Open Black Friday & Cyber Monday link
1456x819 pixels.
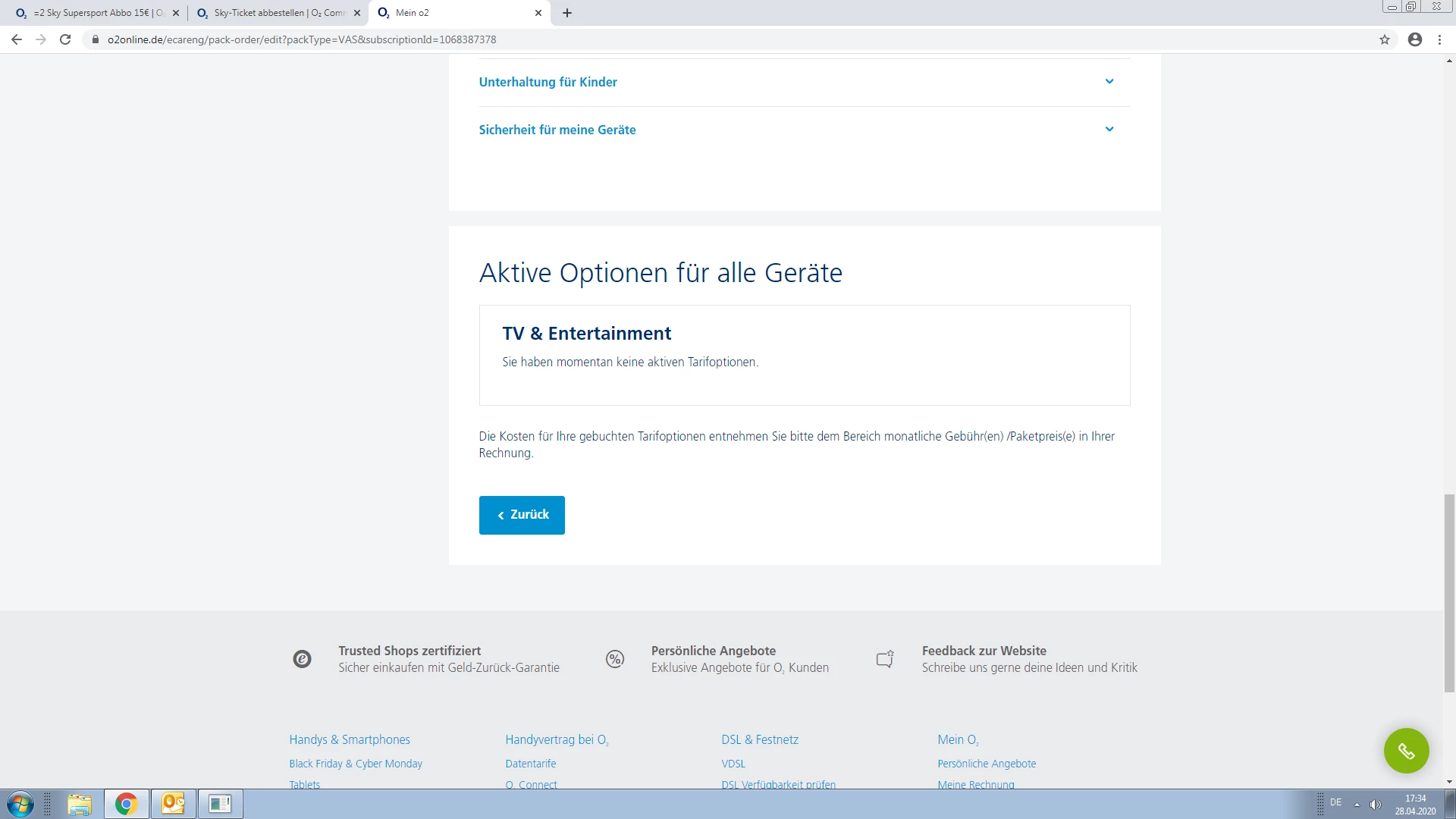[x=355, y=764]
